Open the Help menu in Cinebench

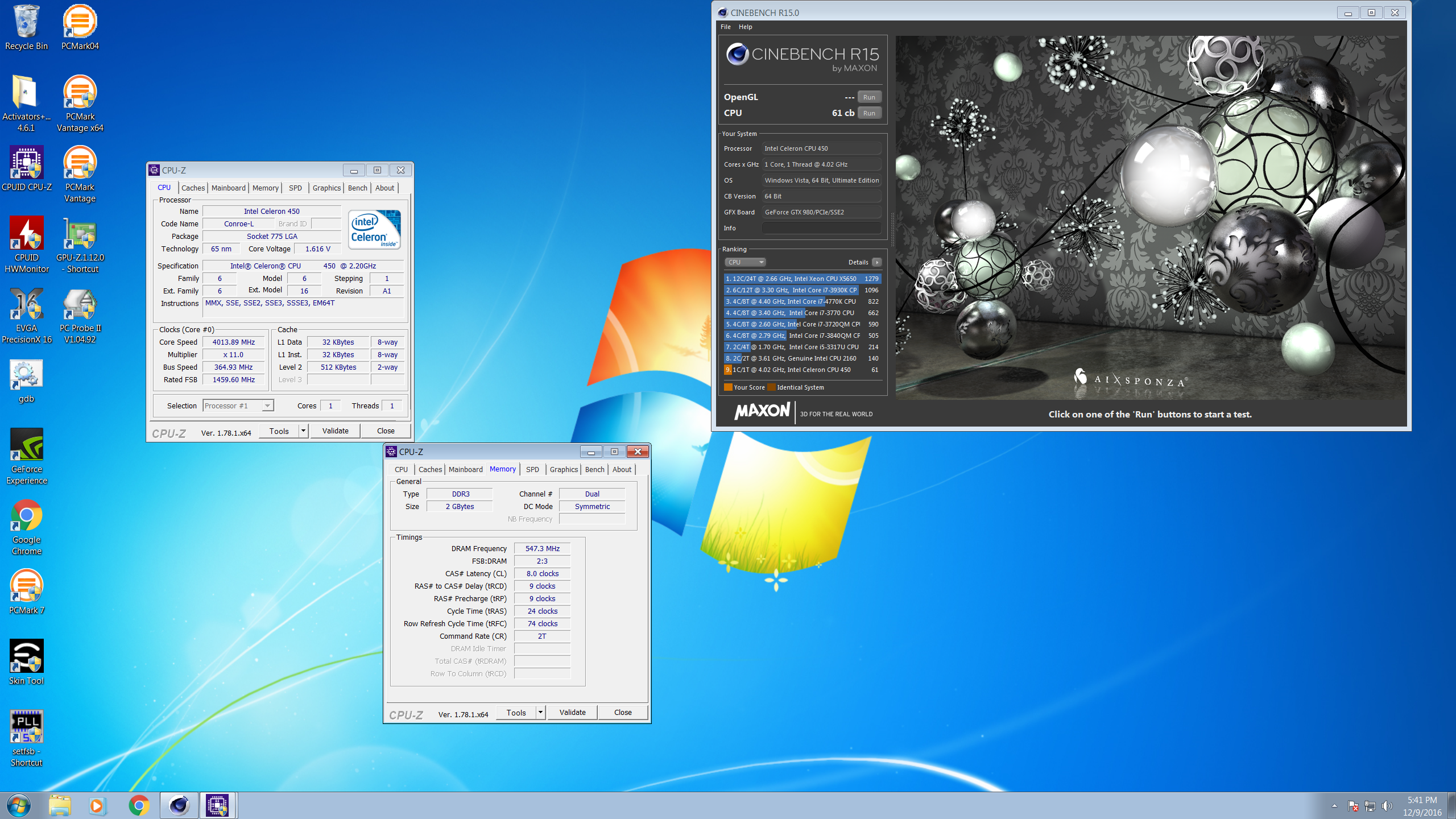[746, 27]
